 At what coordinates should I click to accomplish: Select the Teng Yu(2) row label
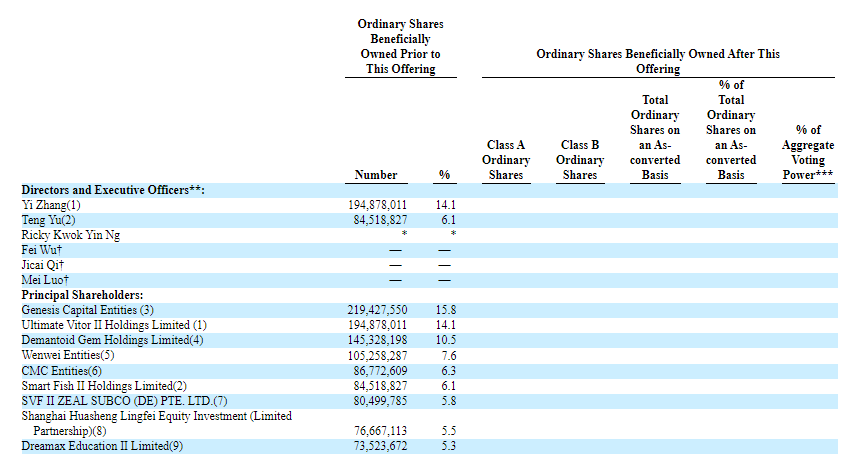[x=48, y=220]
